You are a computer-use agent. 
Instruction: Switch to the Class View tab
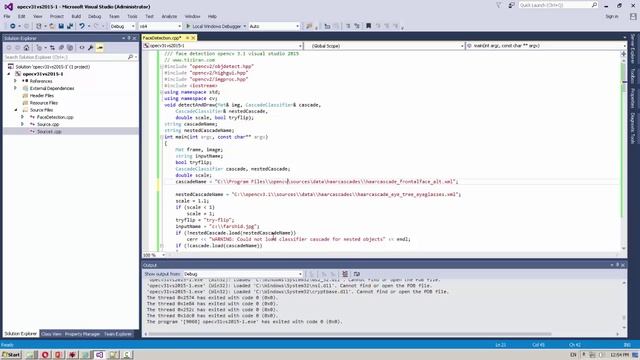point(51,334)
